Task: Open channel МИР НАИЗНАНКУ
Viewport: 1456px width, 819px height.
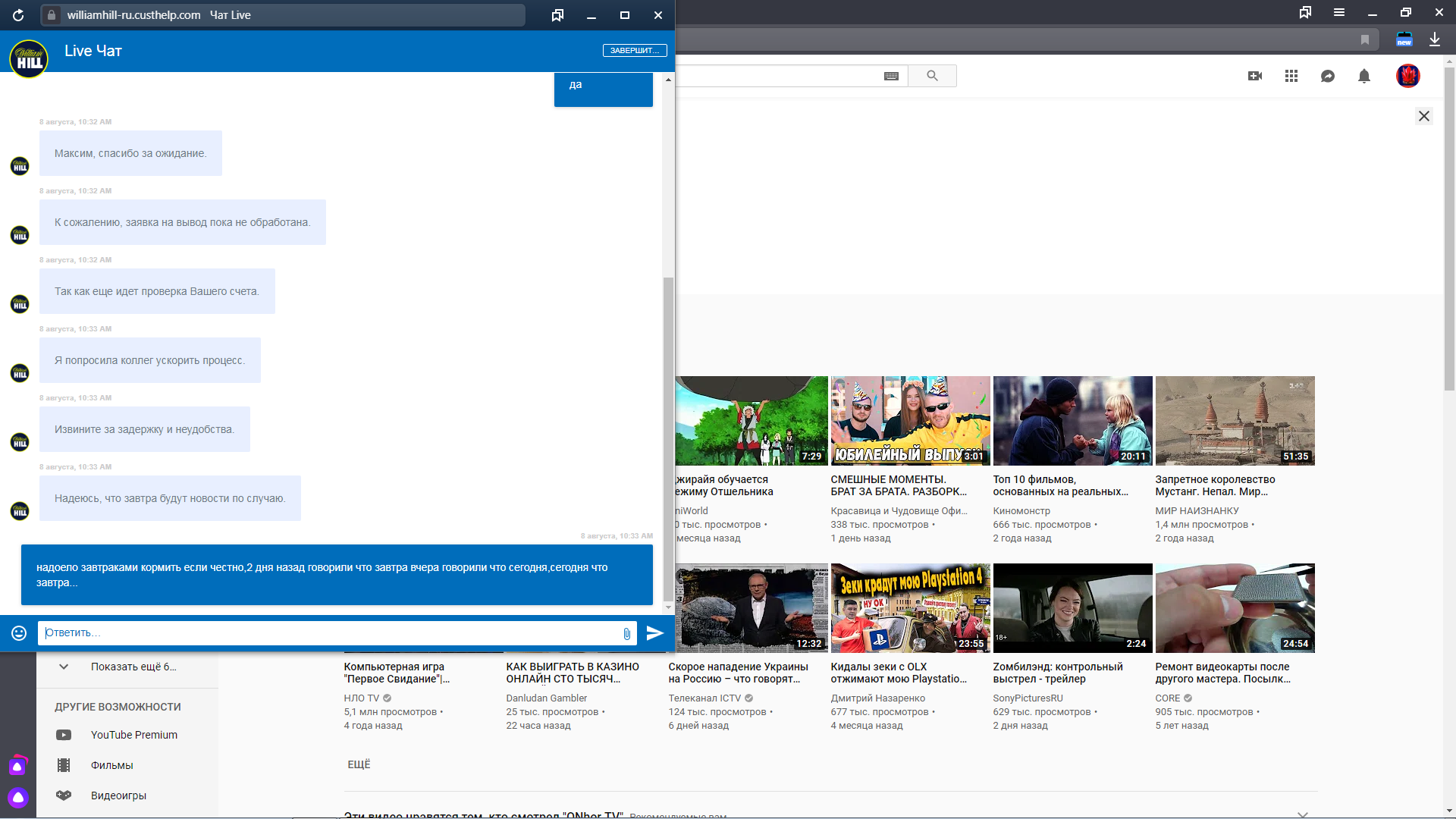Action: coord(1197,511)
